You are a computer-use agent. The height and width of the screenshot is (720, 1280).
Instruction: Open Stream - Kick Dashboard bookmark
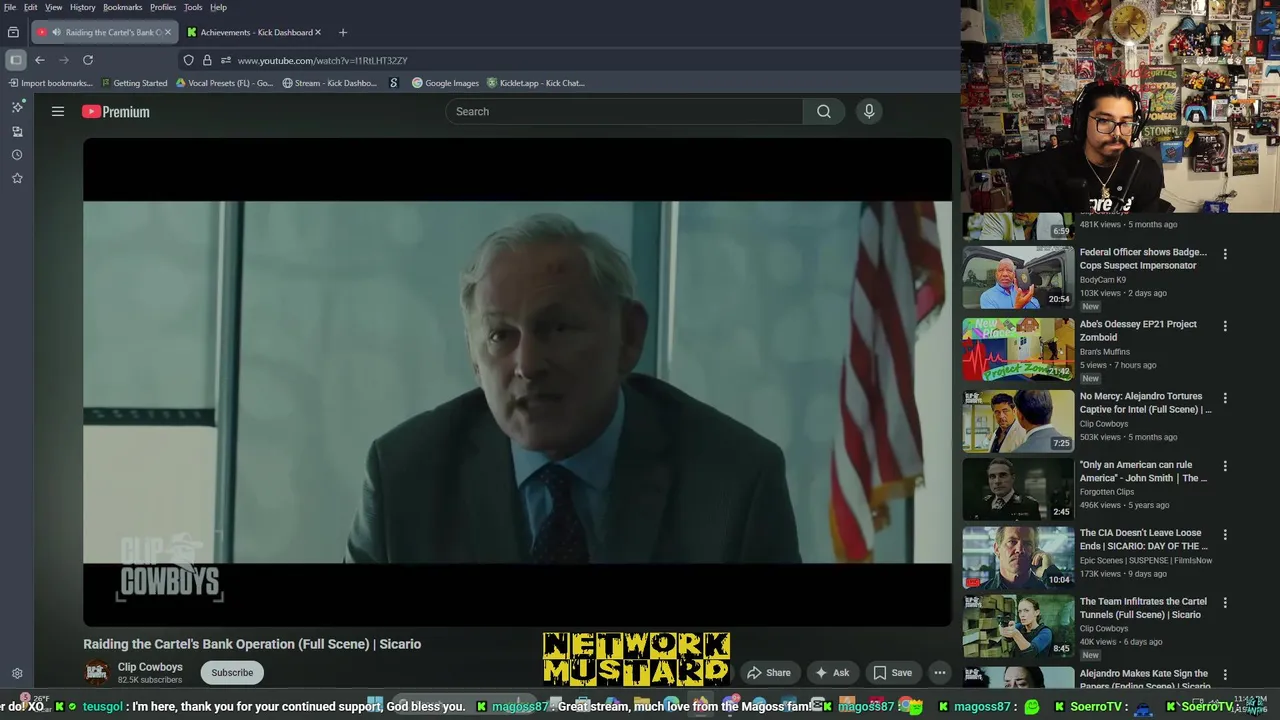[330, 83]
